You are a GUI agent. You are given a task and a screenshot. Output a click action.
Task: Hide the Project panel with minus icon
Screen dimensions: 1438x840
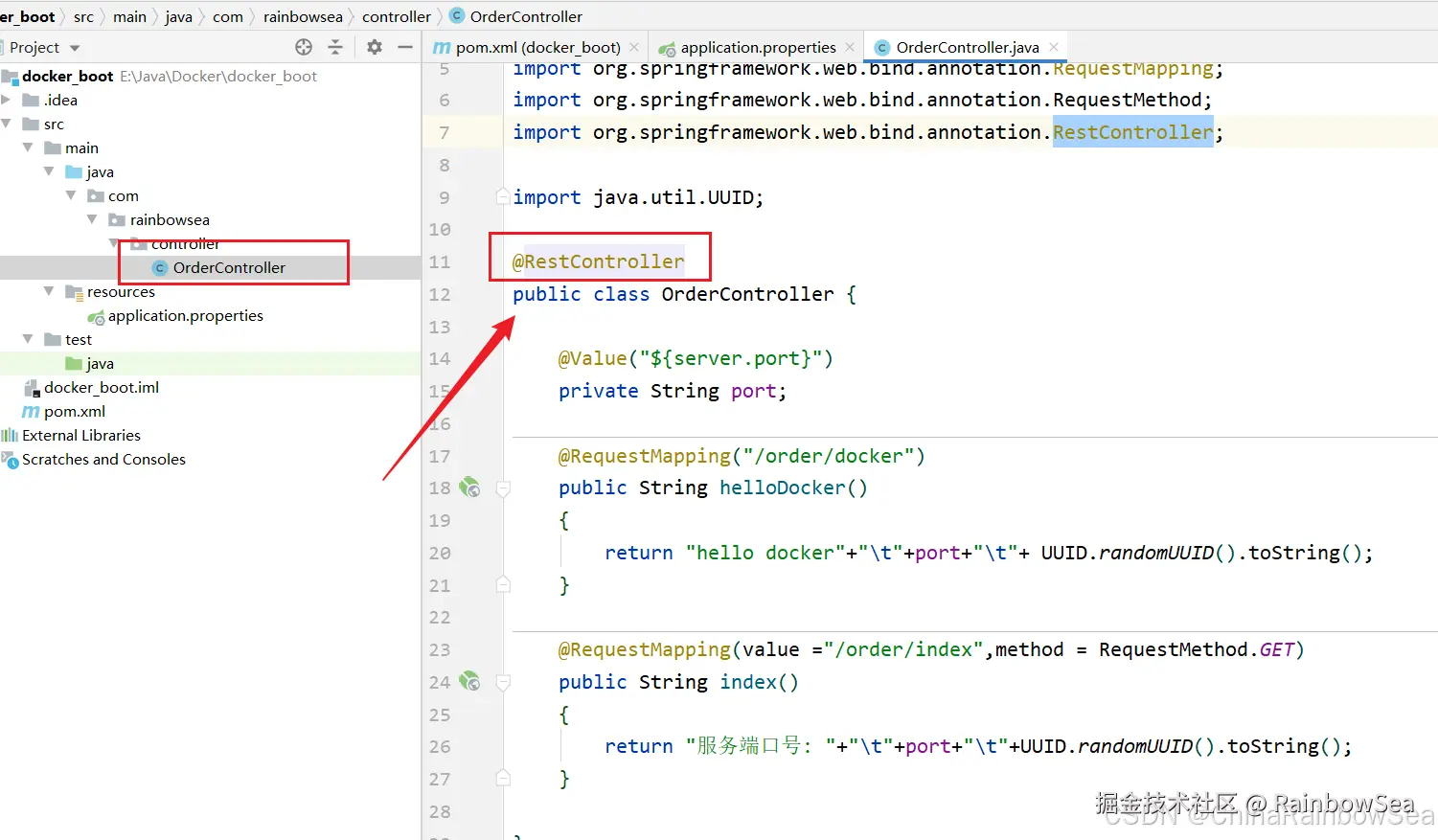pos(405,47)
